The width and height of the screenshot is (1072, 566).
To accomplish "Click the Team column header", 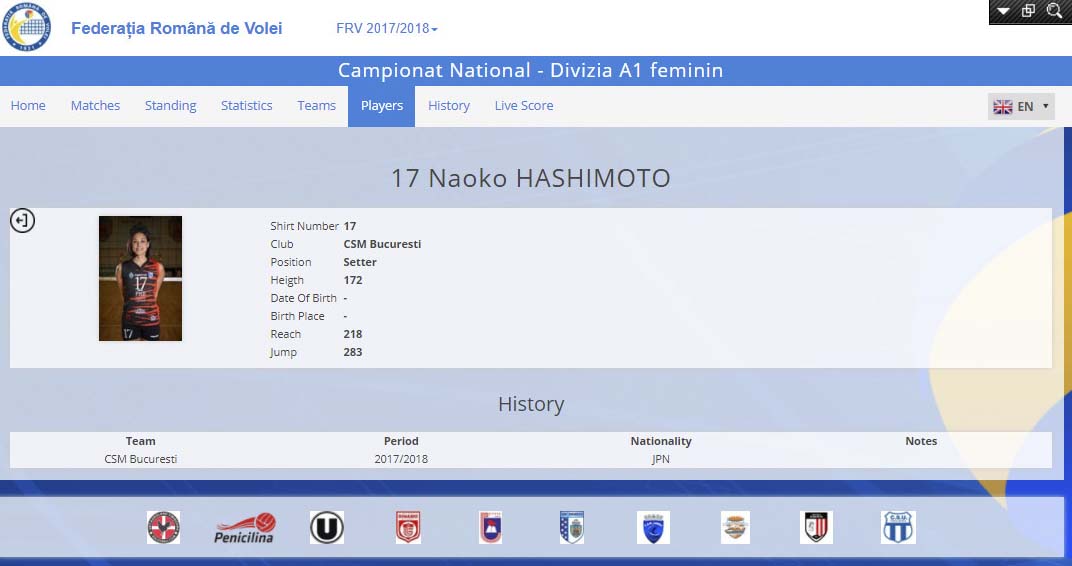I will pos(140,442).
